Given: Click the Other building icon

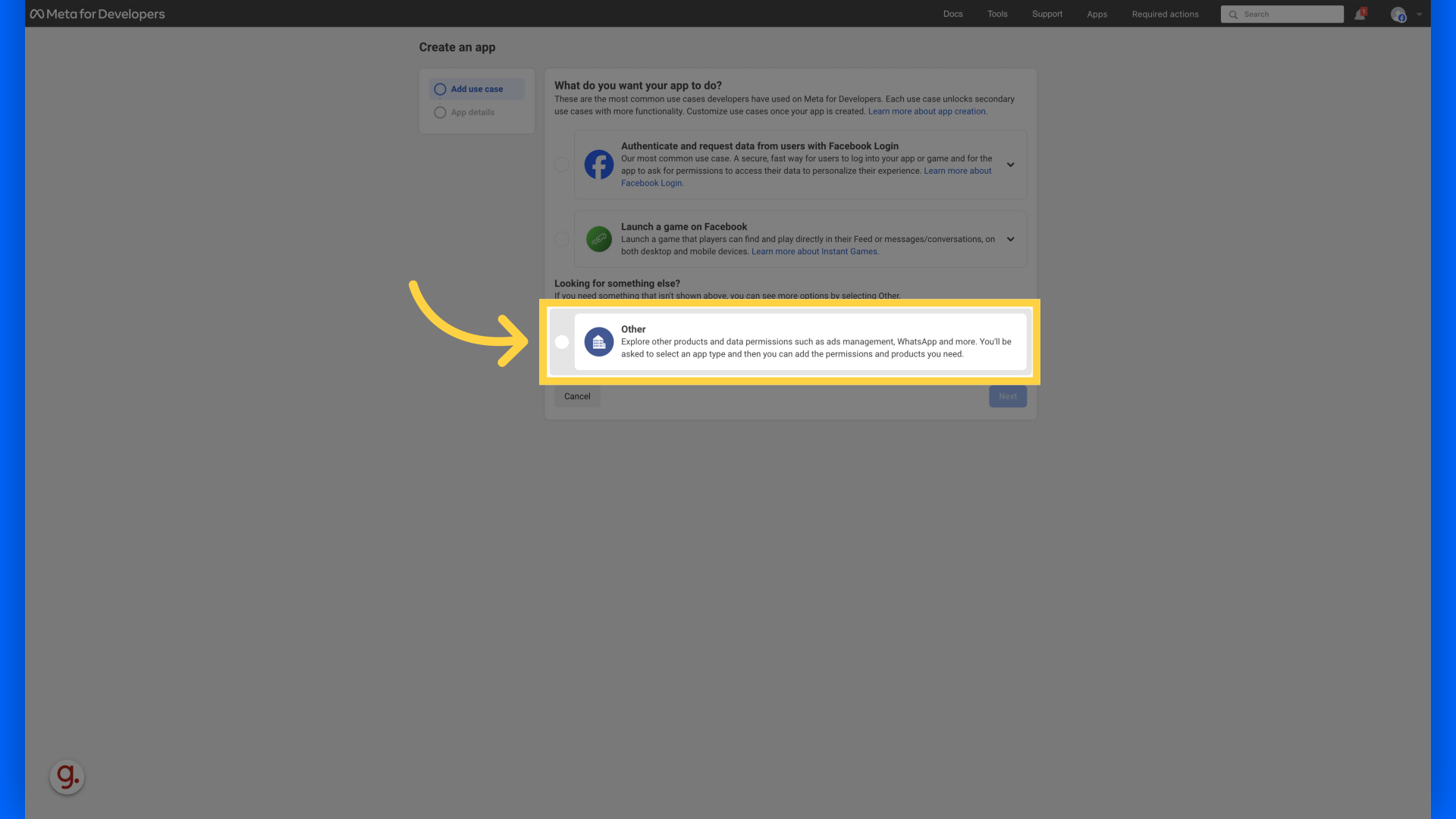Looking at the screenshot, I should click(x=598, y=342).
